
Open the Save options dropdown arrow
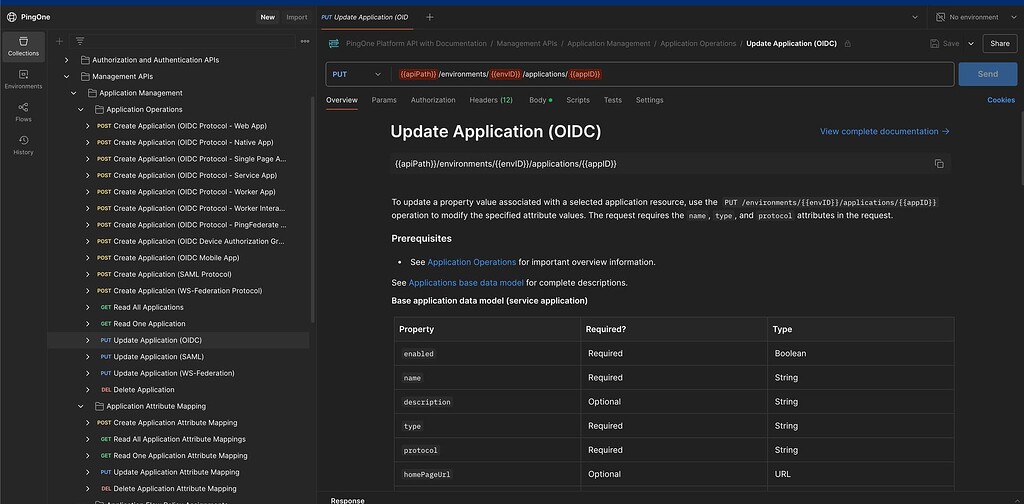coord(970,44)
